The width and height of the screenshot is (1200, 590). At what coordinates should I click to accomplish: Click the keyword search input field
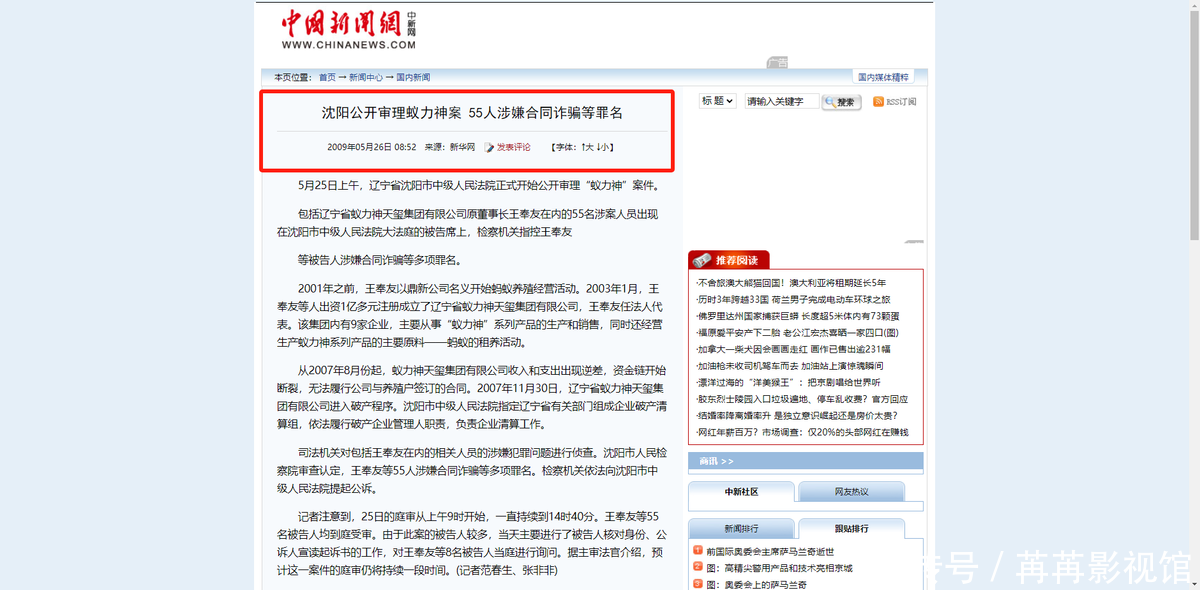coord(781,101)
